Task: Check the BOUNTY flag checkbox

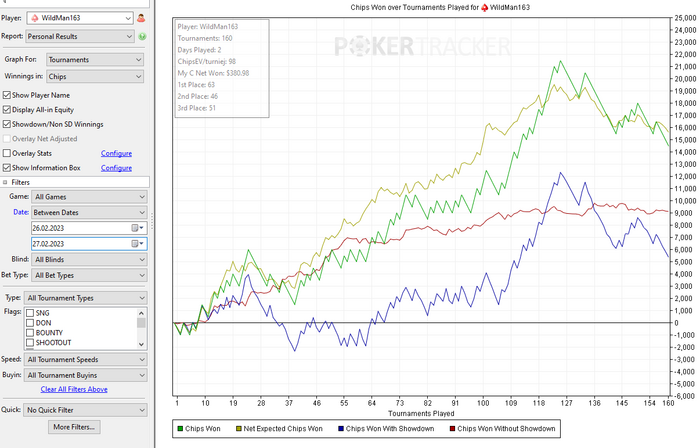Action: tap(30, 332)
